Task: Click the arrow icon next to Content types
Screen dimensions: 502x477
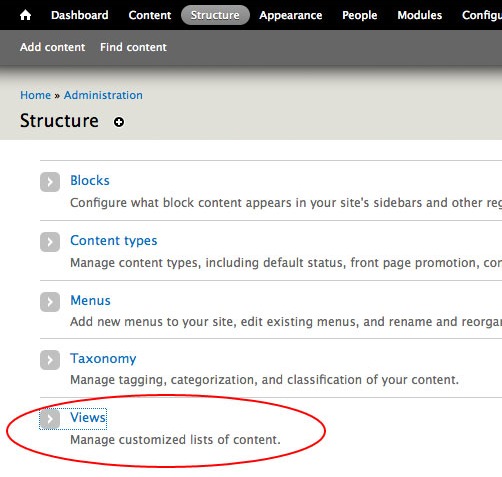Action: point(50,242)
